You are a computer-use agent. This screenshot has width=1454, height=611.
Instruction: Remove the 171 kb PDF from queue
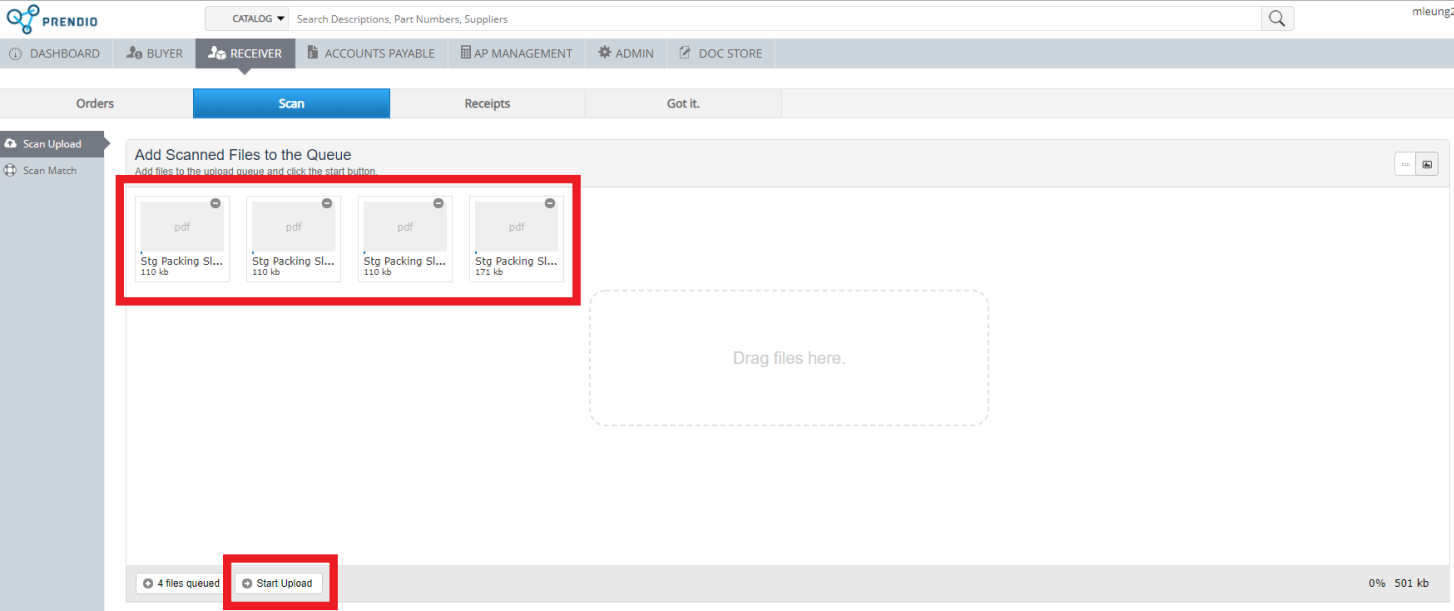(549, 203)
